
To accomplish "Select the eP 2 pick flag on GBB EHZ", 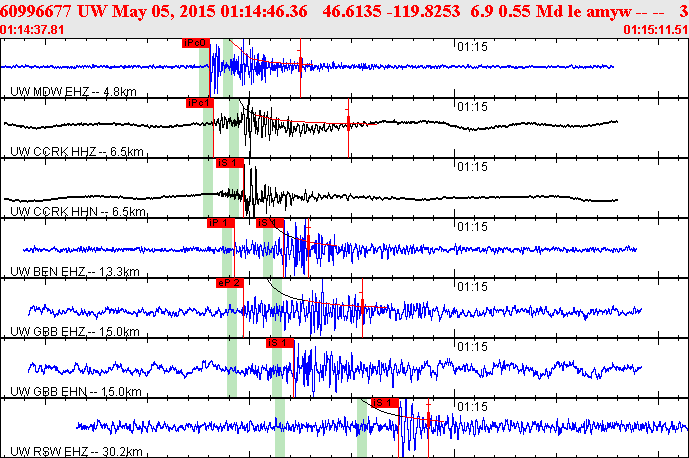I will (x=230, y=283).
